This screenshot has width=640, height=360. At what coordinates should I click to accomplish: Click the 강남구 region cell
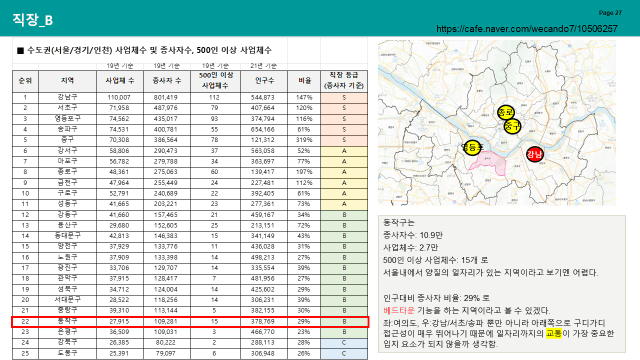(67, 97)
